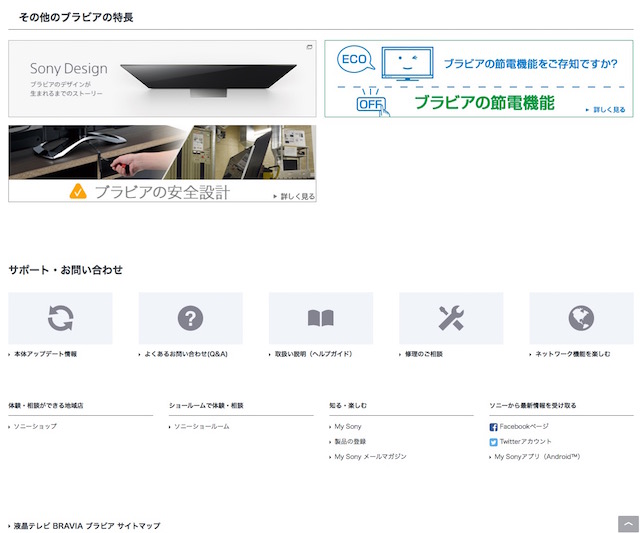Click ショールームで体験・相談 column heading
640x533 pixels.
206,405
